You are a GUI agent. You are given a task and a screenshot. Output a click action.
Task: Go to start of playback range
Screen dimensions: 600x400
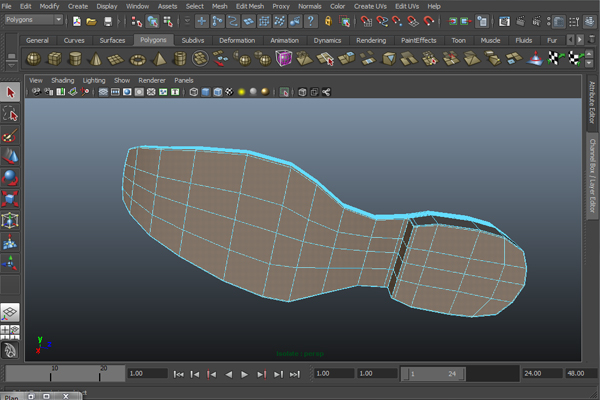pos(178,374)
